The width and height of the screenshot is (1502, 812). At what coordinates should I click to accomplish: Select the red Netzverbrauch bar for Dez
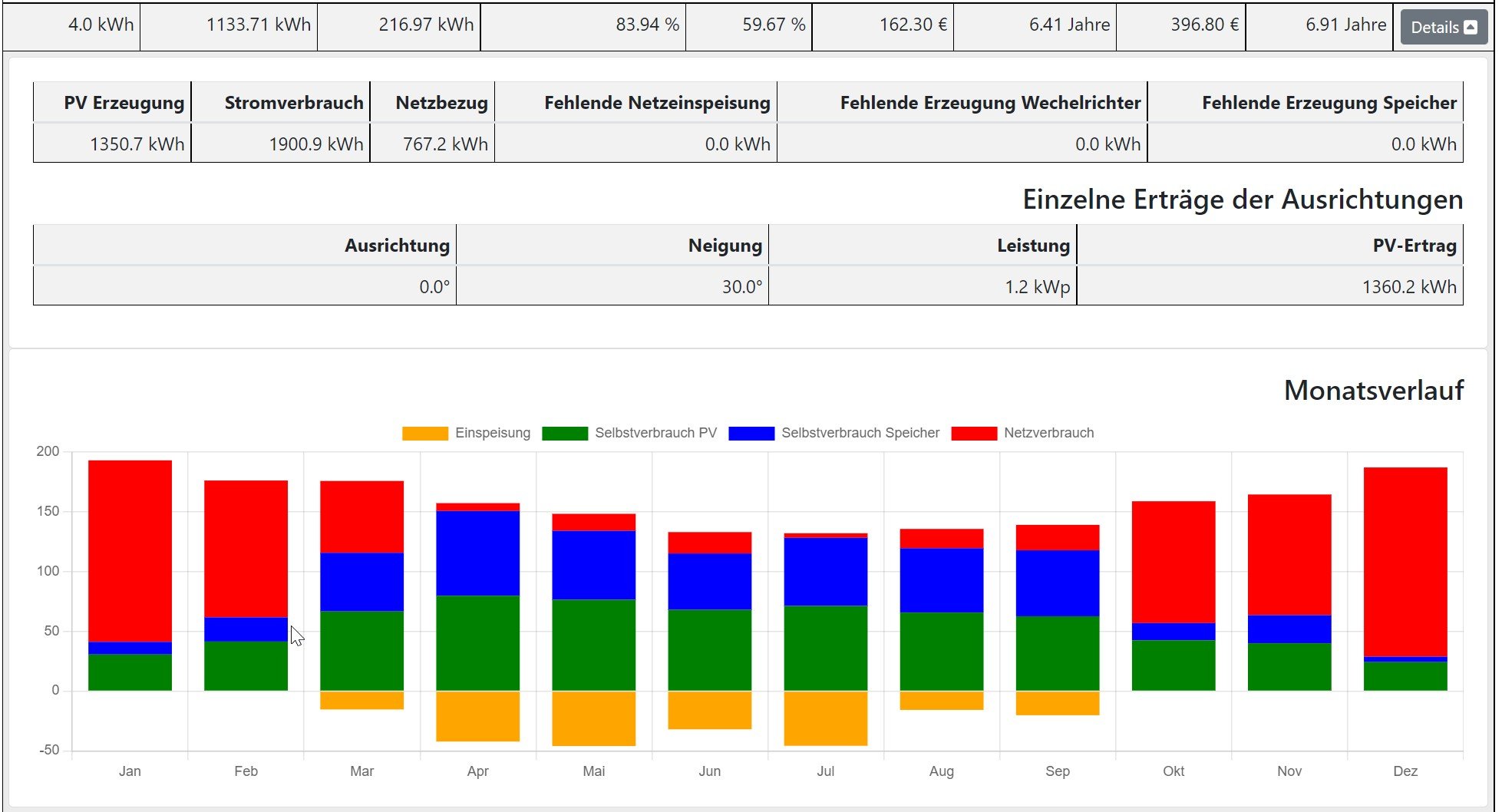point(1405,562)
